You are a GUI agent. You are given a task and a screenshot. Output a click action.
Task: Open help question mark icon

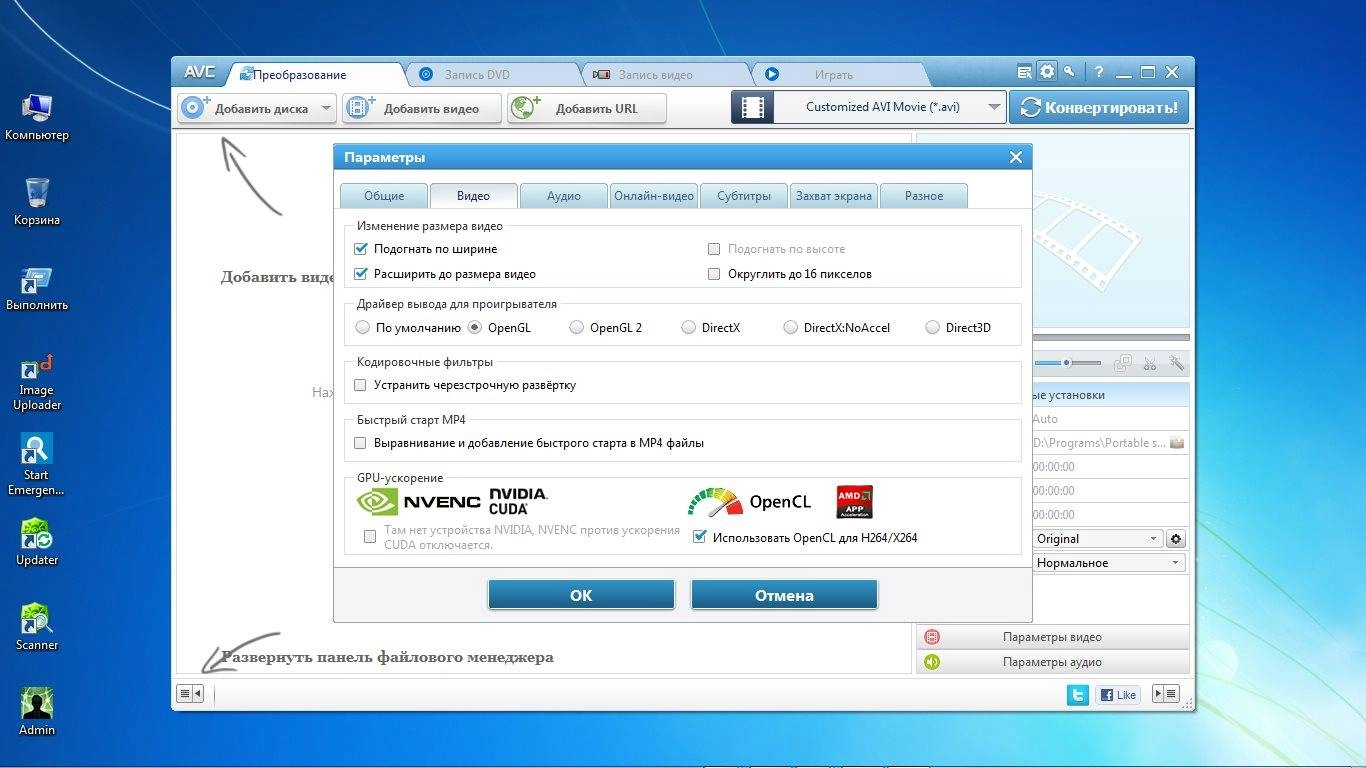pyautogui.click(x=1099, y=72)
